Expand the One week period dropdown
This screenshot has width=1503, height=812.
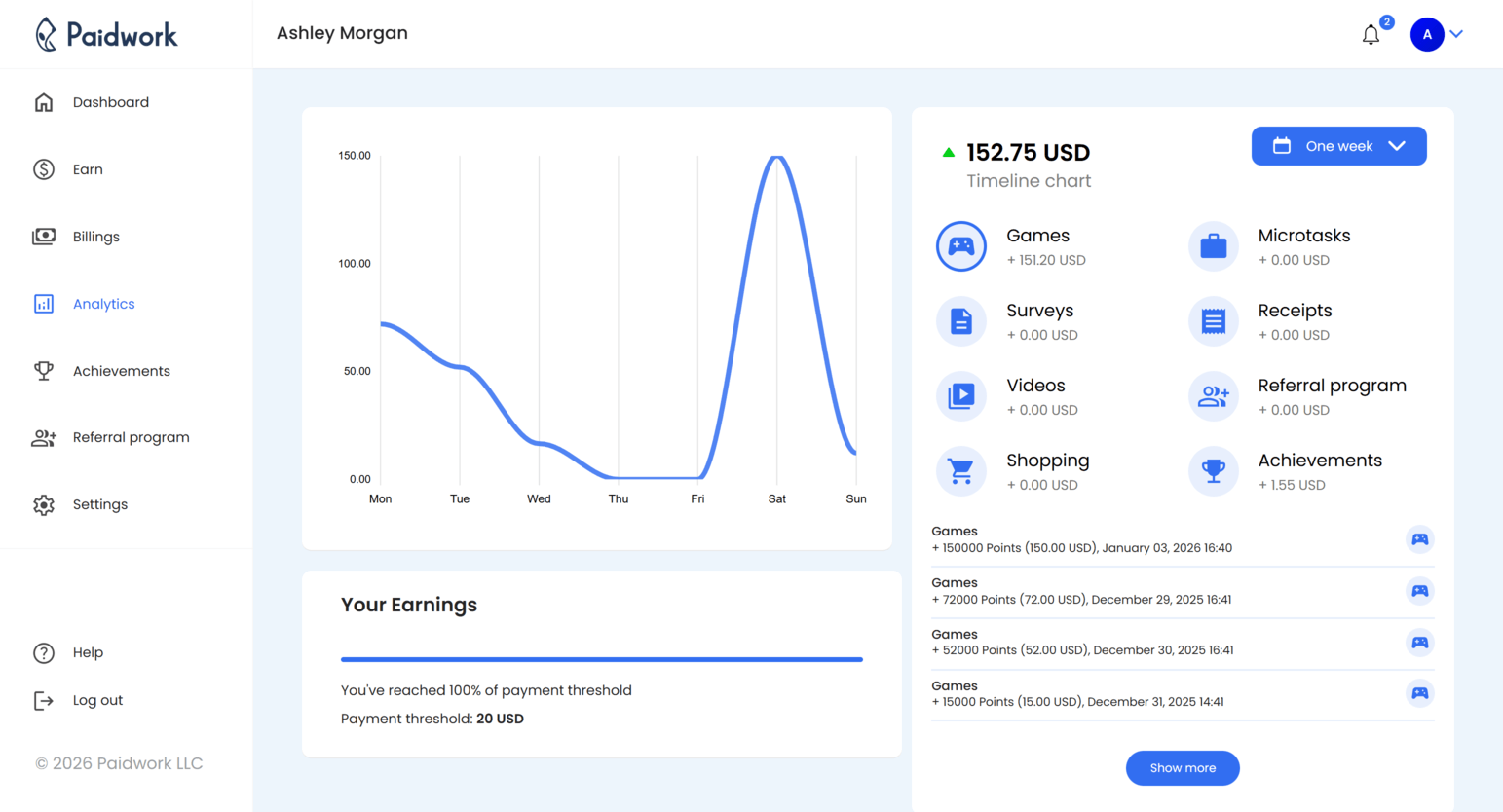click(1338, 146)
